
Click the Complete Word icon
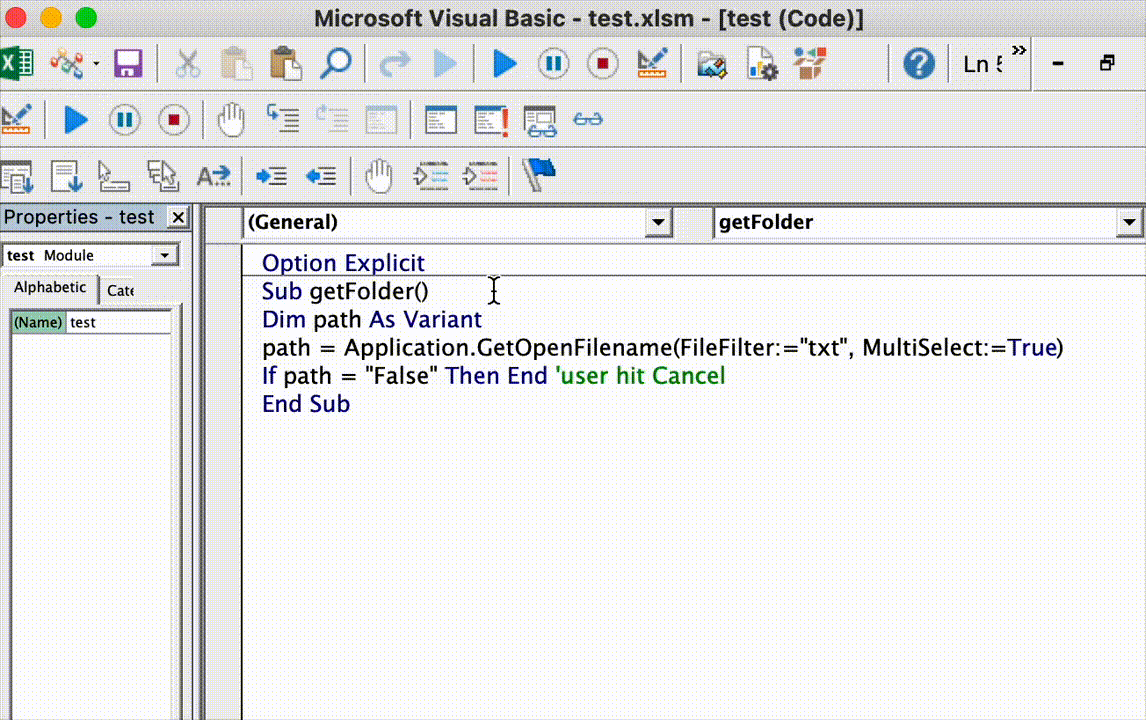point(213,176)
